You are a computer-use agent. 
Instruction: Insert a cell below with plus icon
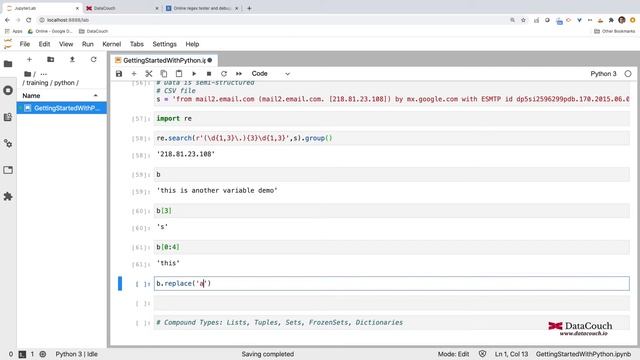[x=134, y=74]
